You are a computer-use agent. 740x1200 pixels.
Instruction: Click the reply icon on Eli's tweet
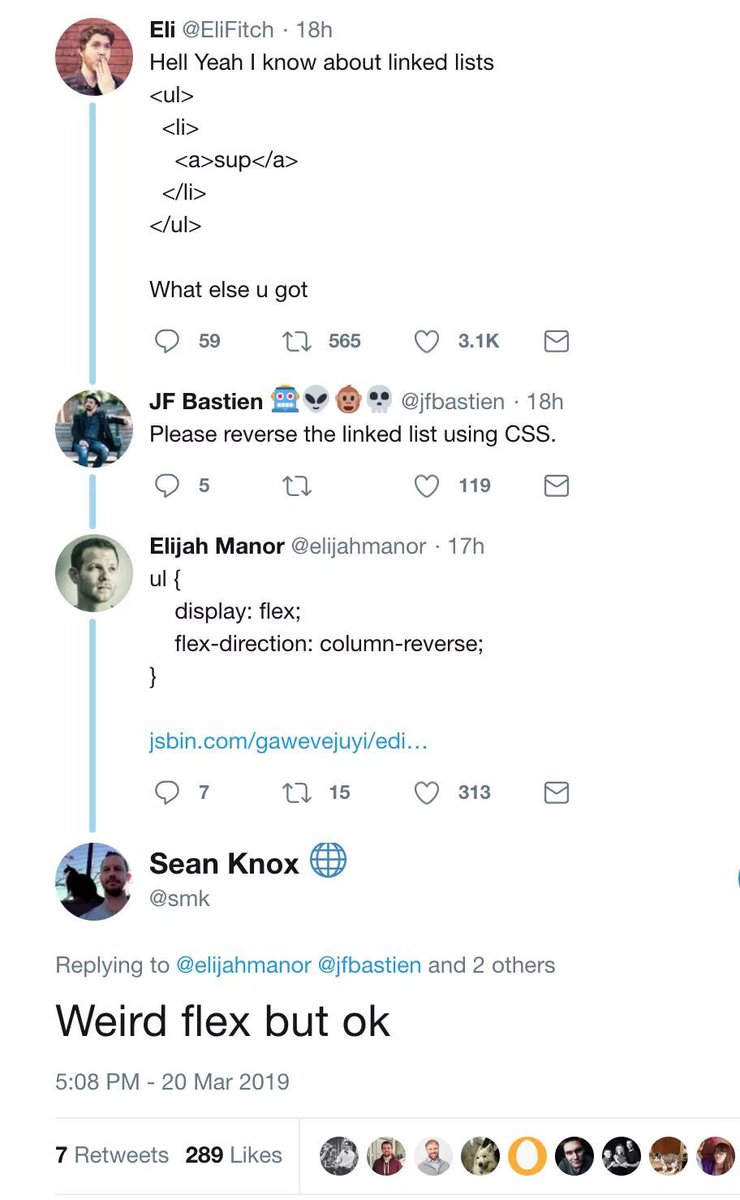coord(166,342)
